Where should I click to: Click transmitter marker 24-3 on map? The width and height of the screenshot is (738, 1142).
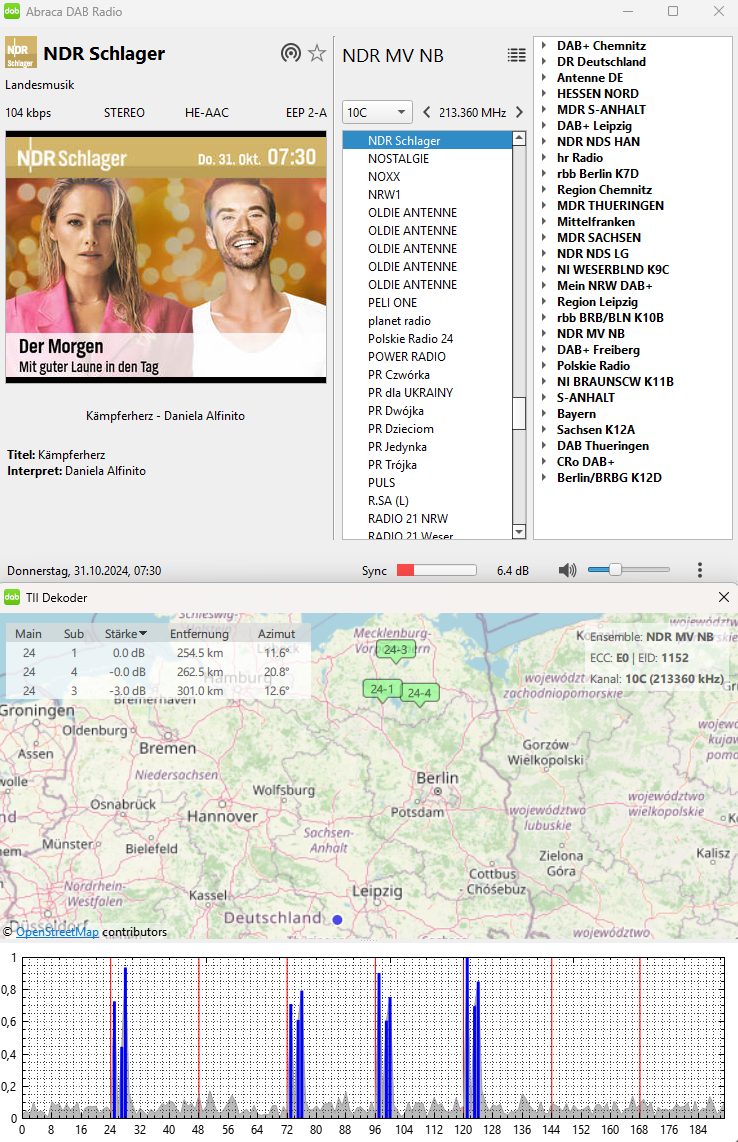(x=396, y=651)
